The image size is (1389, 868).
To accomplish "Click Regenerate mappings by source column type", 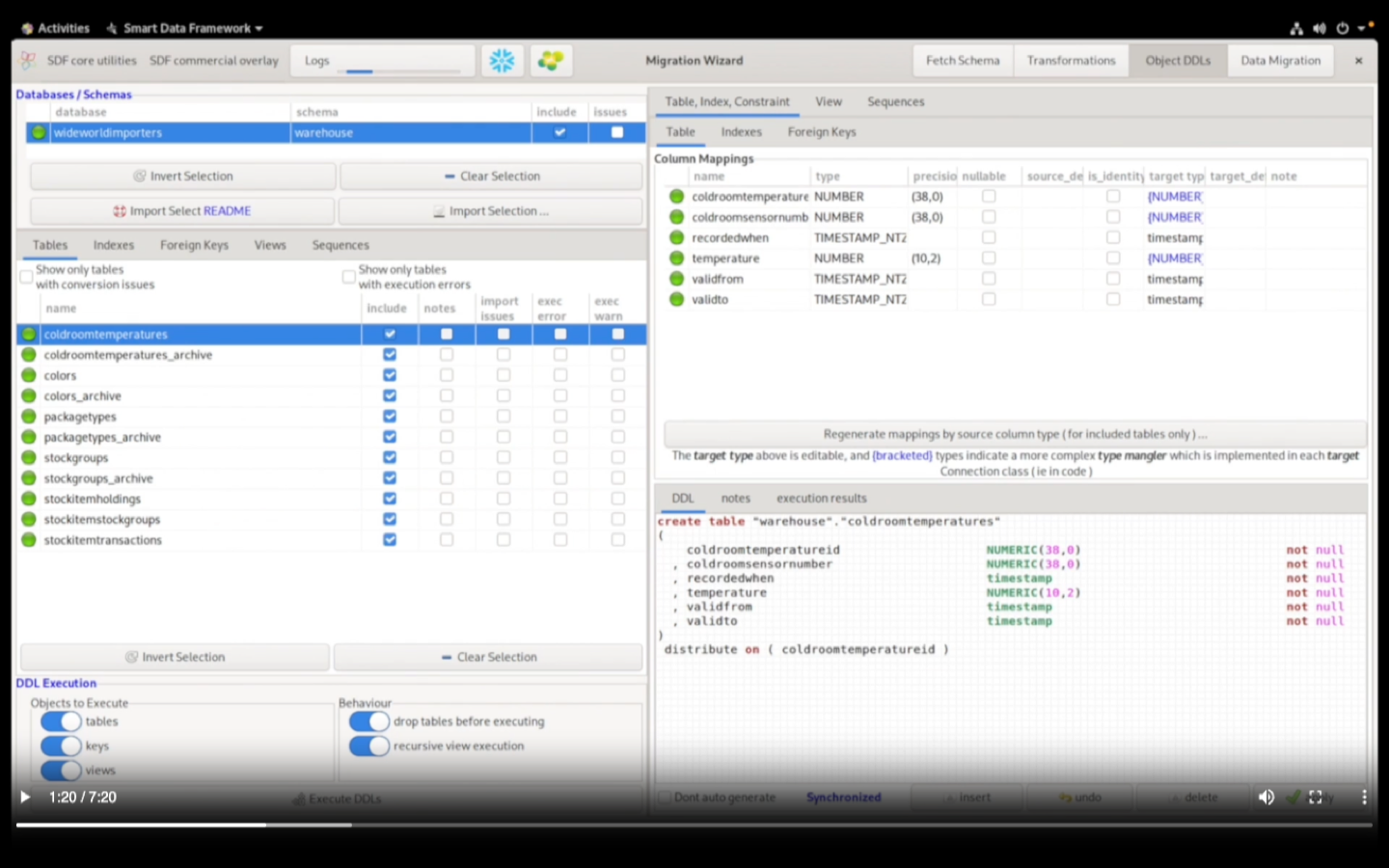I will click(1014, 434).
